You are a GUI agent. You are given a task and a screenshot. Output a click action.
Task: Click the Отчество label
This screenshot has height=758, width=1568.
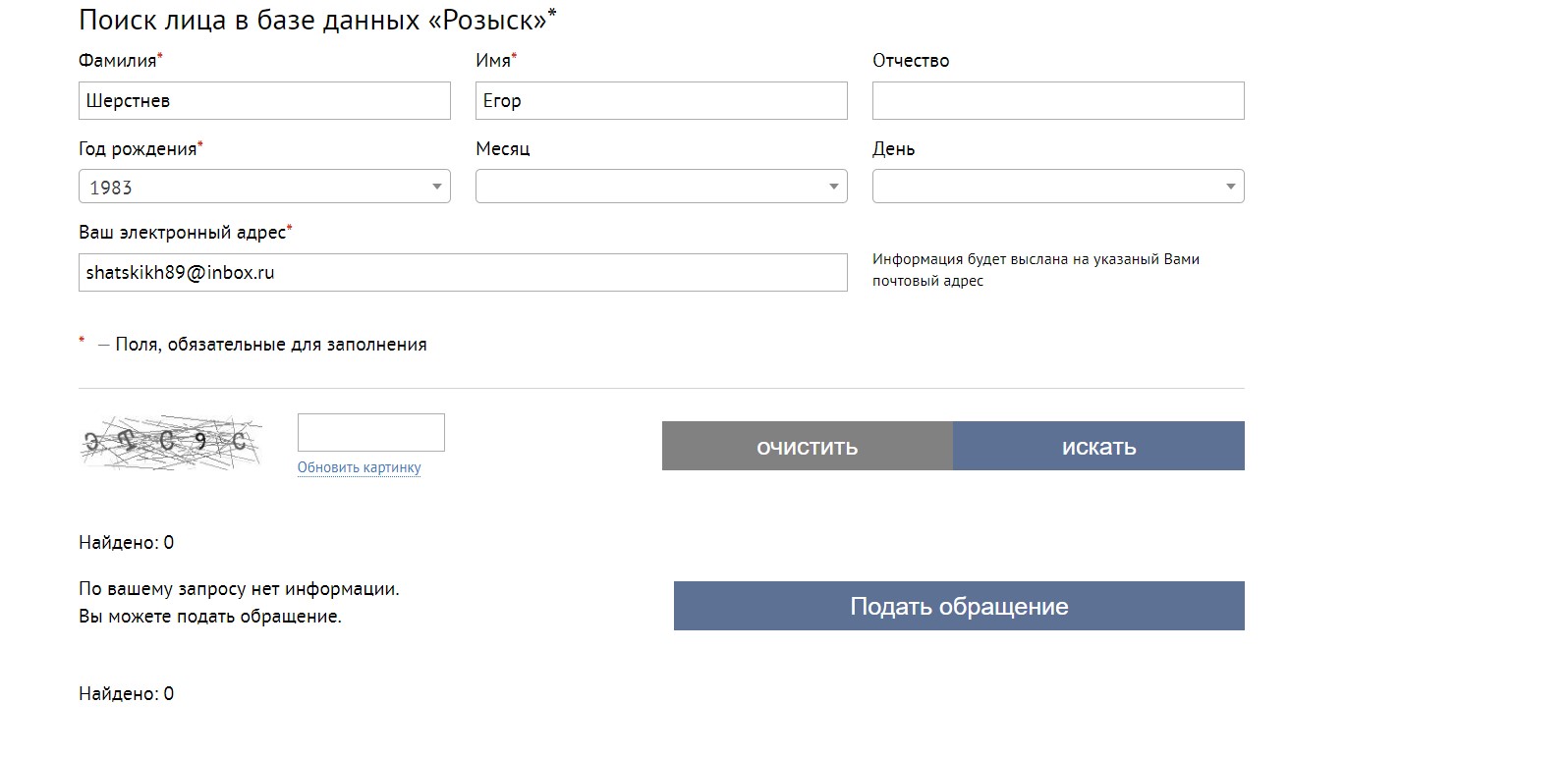(x=911, y=61)
